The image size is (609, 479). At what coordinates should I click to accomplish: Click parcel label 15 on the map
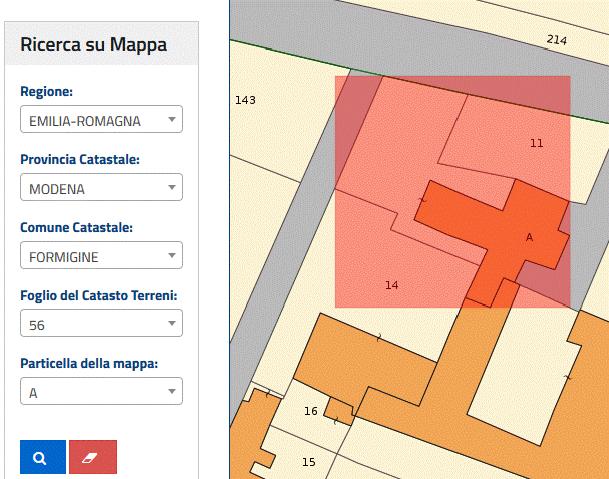[309, 462]
